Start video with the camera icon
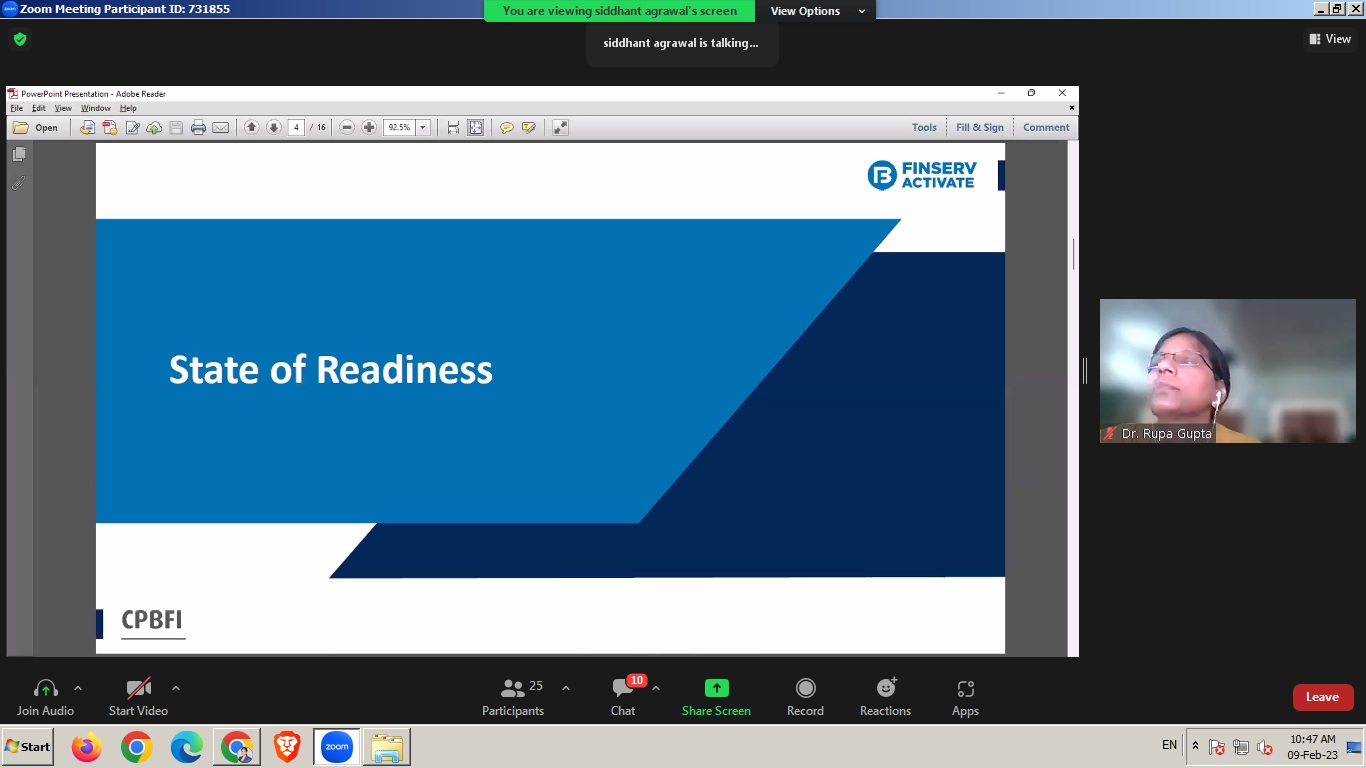This screenshot has height=768, width=1366. (138, 697)
